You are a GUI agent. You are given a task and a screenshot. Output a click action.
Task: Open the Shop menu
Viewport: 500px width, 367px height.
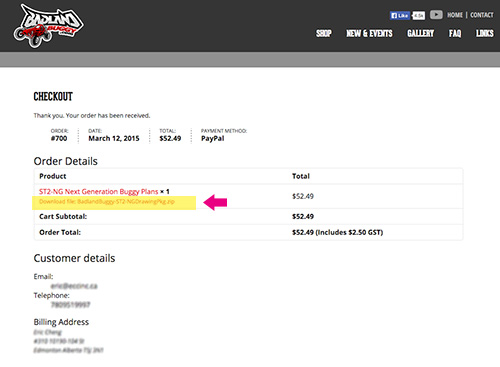tap(324, 33)
